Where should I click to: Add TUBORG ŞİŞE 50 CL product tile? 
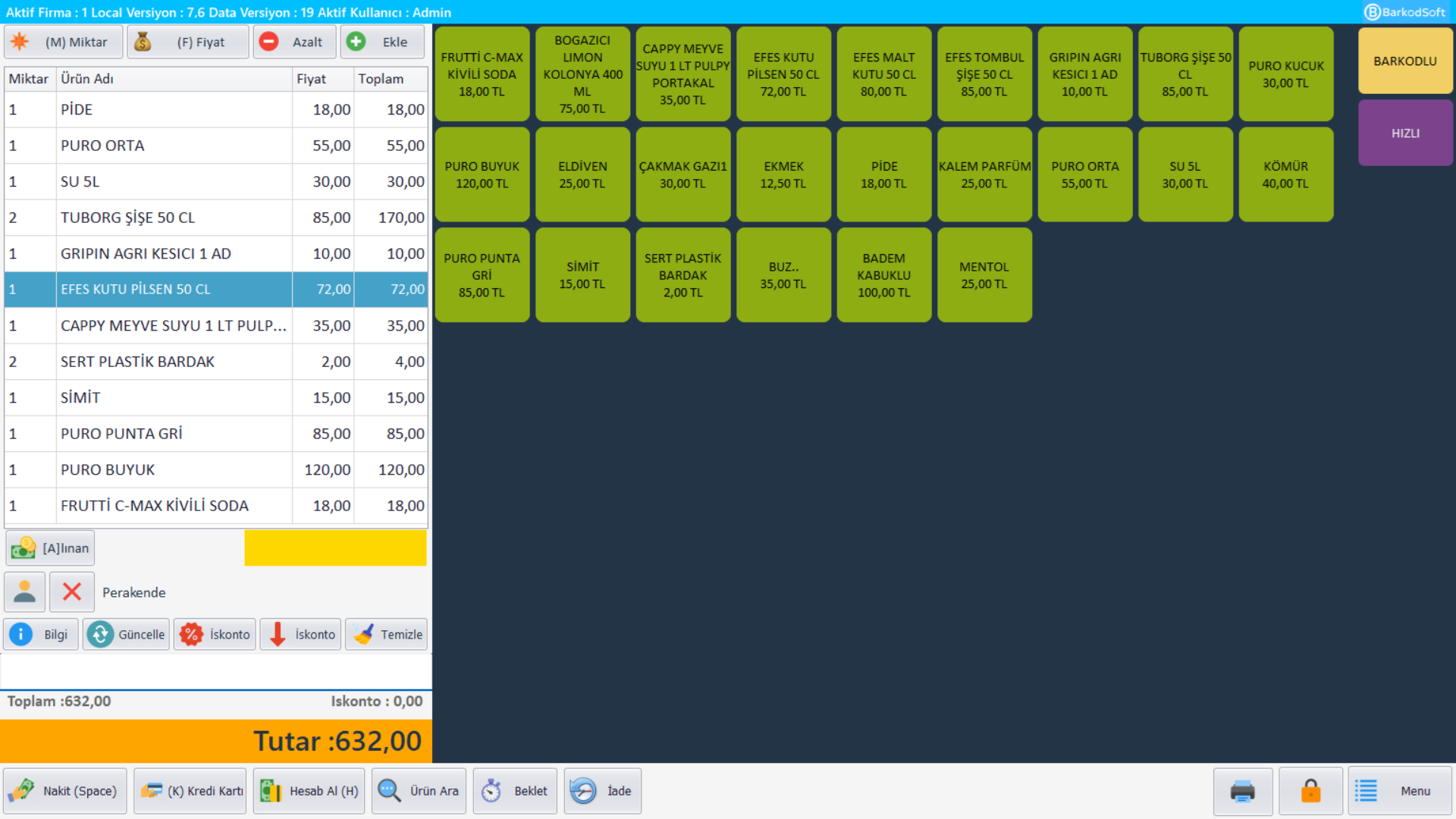pyautogui.click(x=1185, y=74)
